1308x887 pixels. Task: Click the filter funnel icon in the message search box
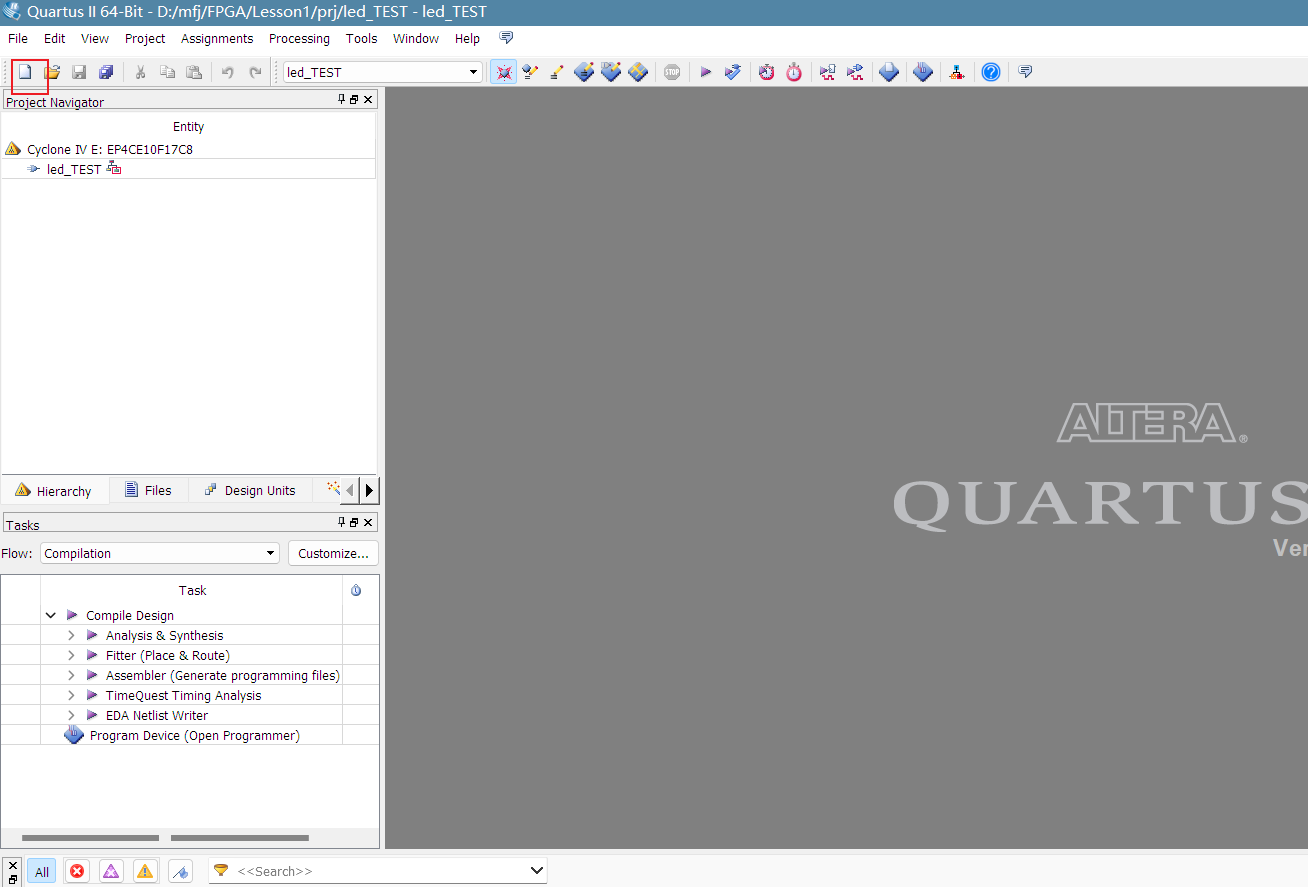point(221,871)
